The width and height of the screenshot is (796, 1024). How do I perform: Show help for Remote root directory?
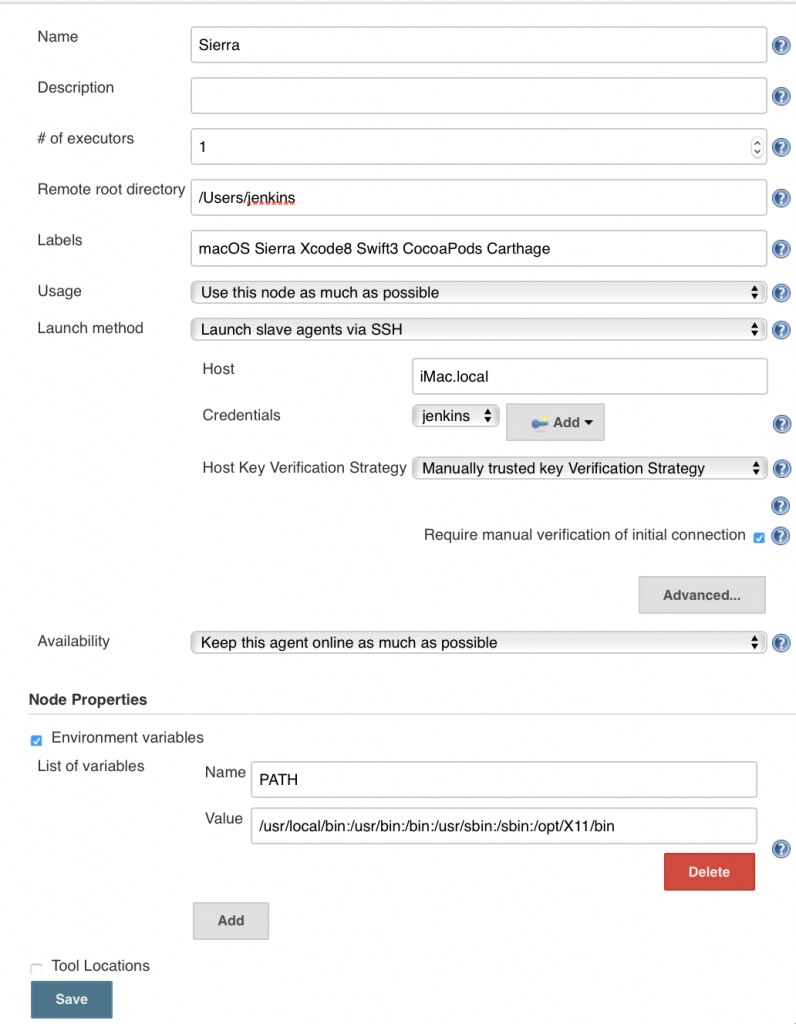(781, 198)
